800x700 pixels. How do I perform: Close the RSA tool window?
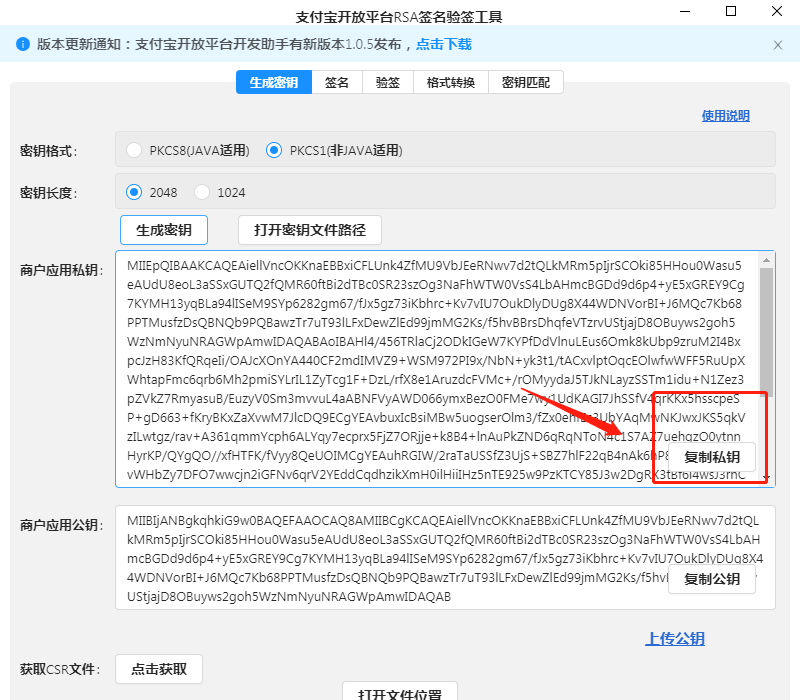[x=777, y=11]
